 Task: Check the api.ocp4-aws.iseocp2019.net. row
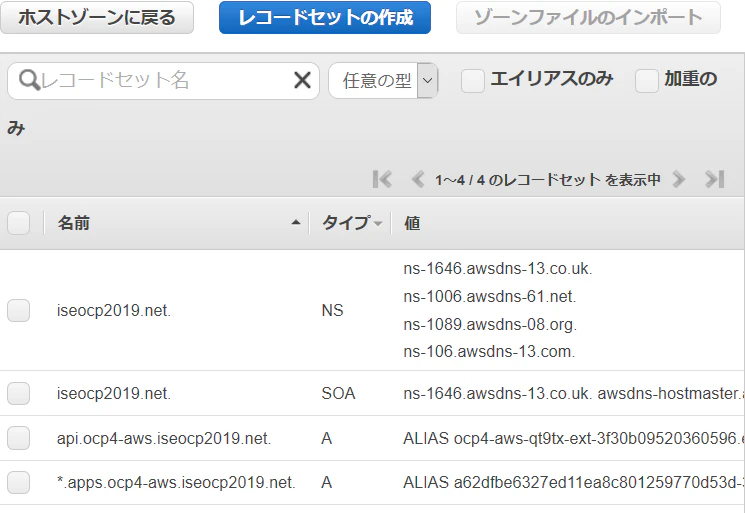(19, 438)
